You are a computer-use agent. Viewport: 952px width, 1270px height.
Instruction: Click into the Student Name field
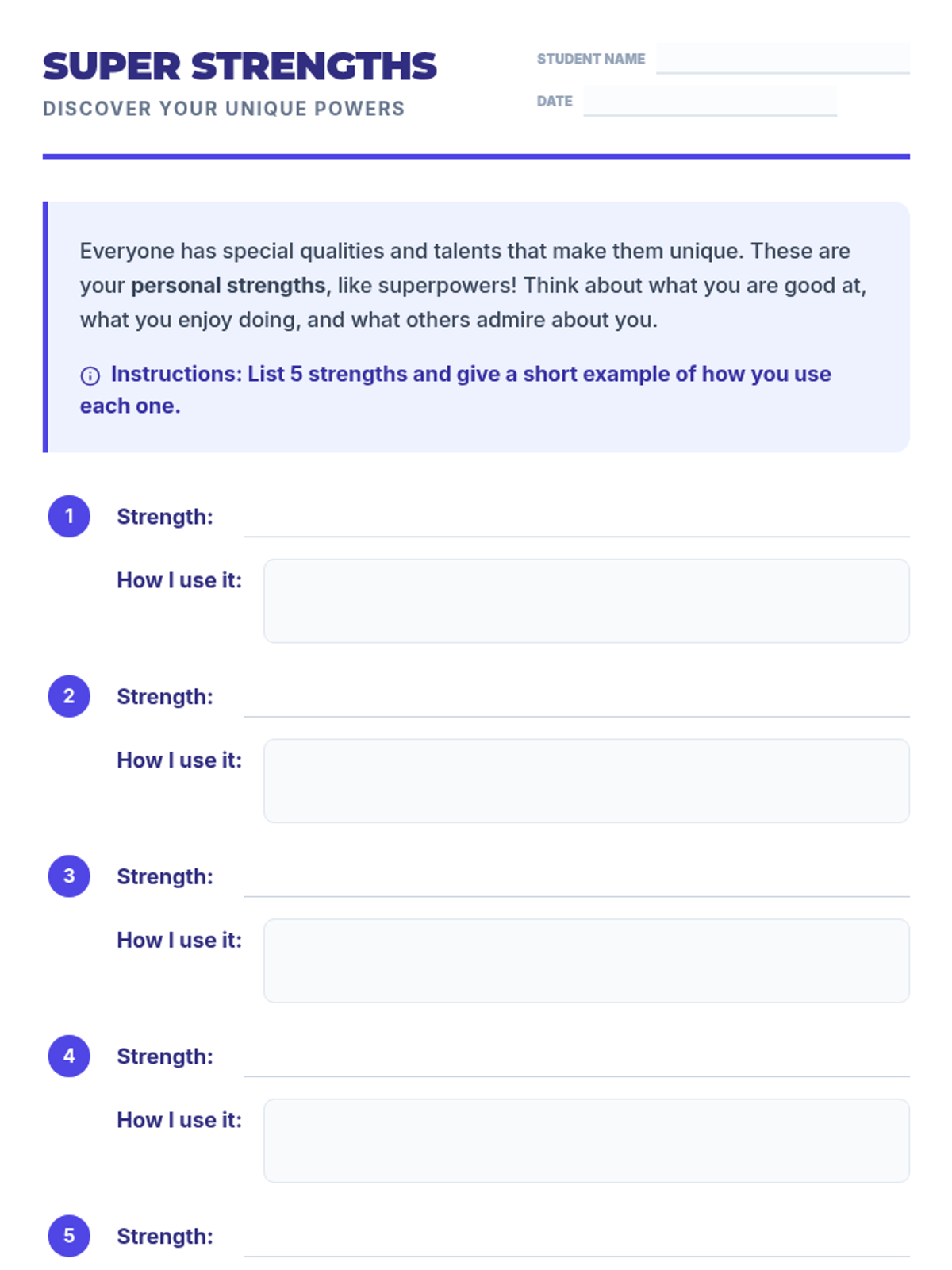coord(782,59)
